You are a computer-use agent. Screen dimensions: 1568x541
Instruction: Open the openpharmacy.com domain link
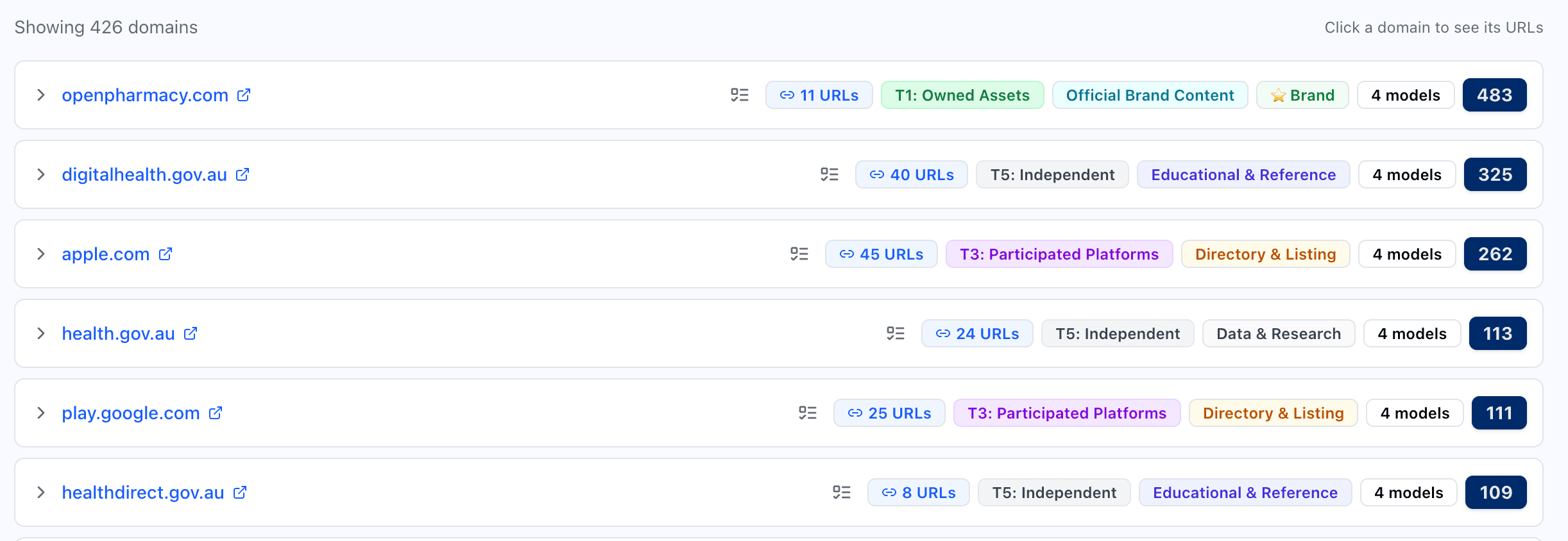tap(145, 95)
